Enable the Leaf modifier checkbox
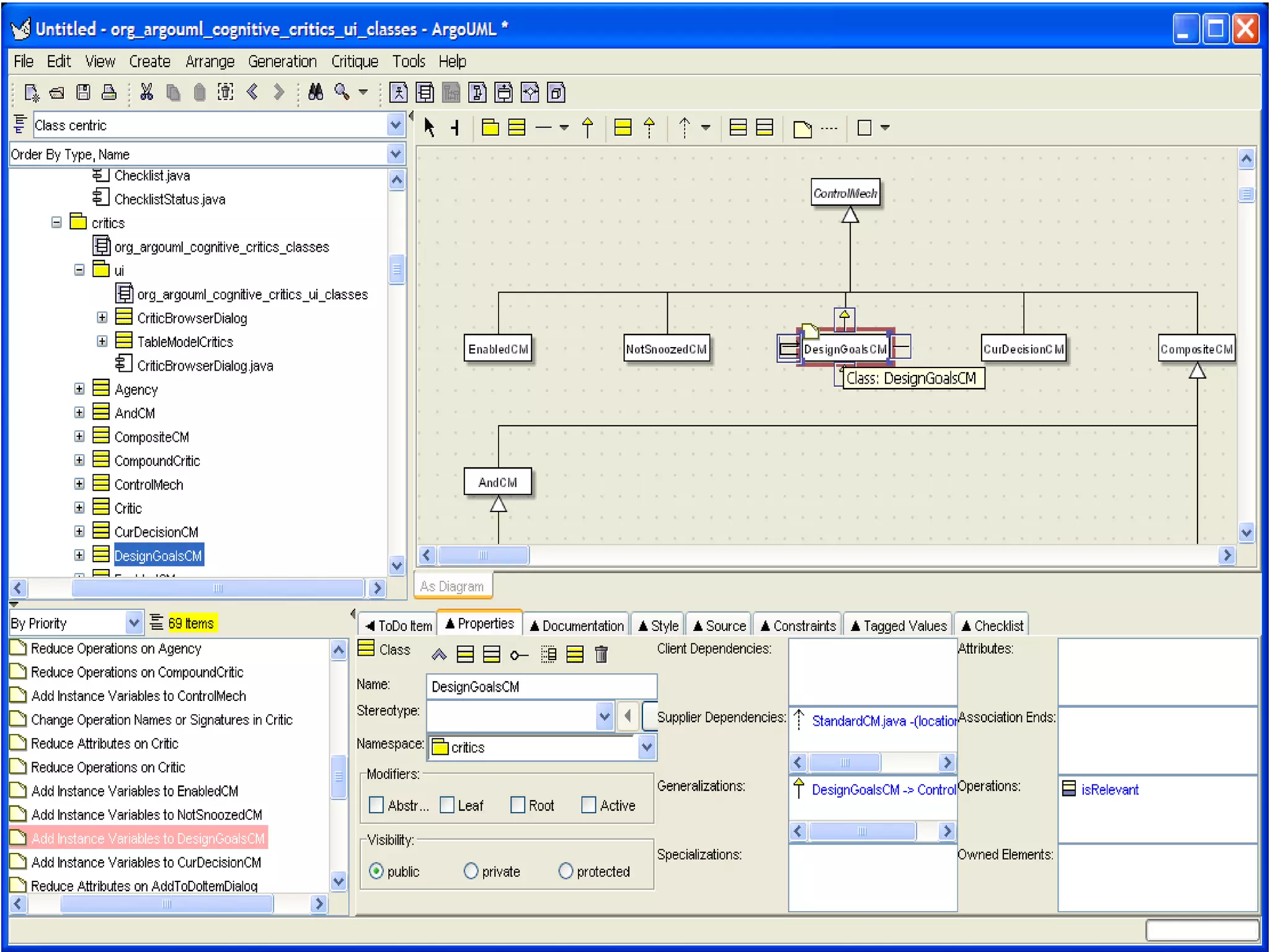 pyautogui.click(x=447, y=805)
